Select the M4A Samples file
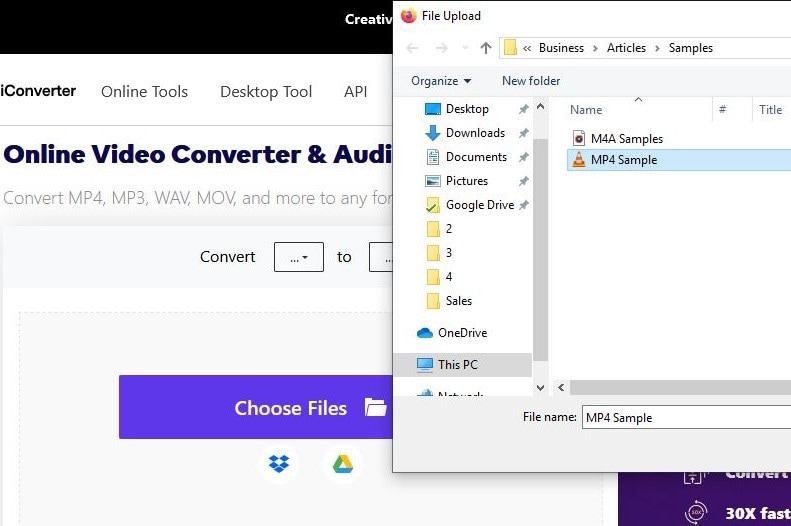Screen dimensions: 791x526 pyautogui.click(x=627, y=139)
